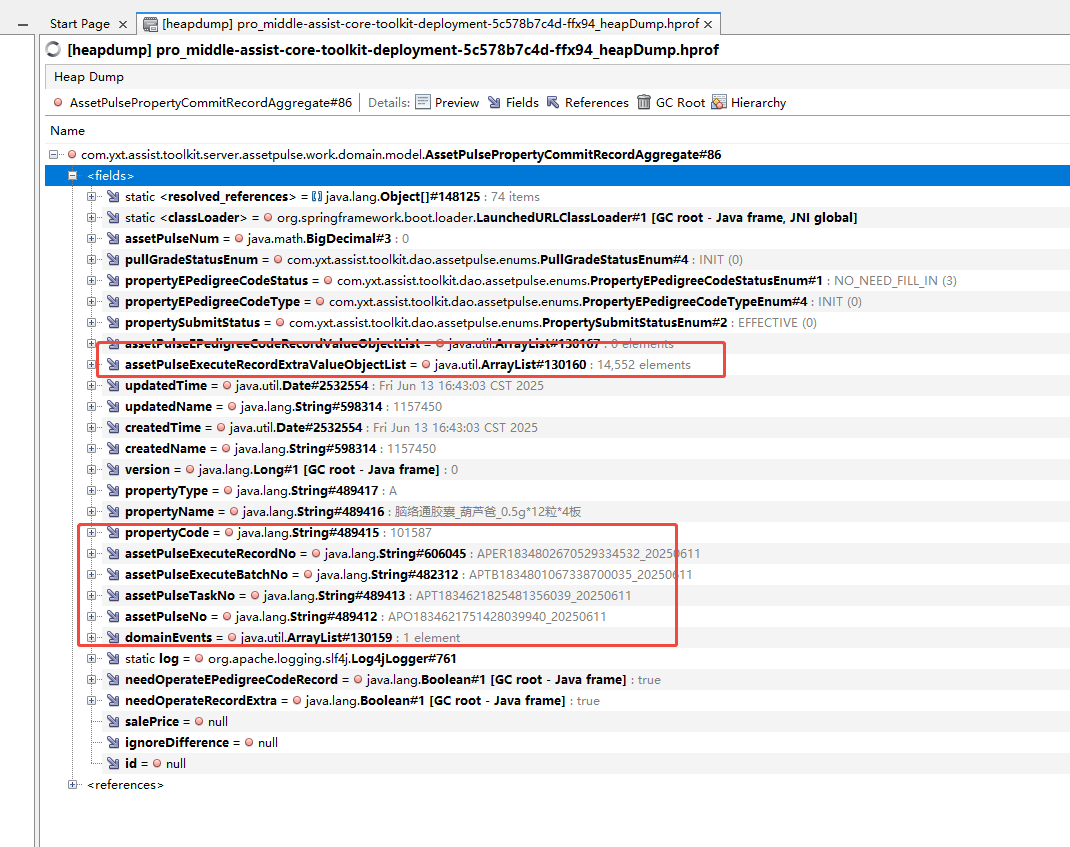The width and height of the screenshot is (1070, 847).
Task: Expand assetPulseExecuteRecordExtraValueObjectList field
Action: point(91,364)
